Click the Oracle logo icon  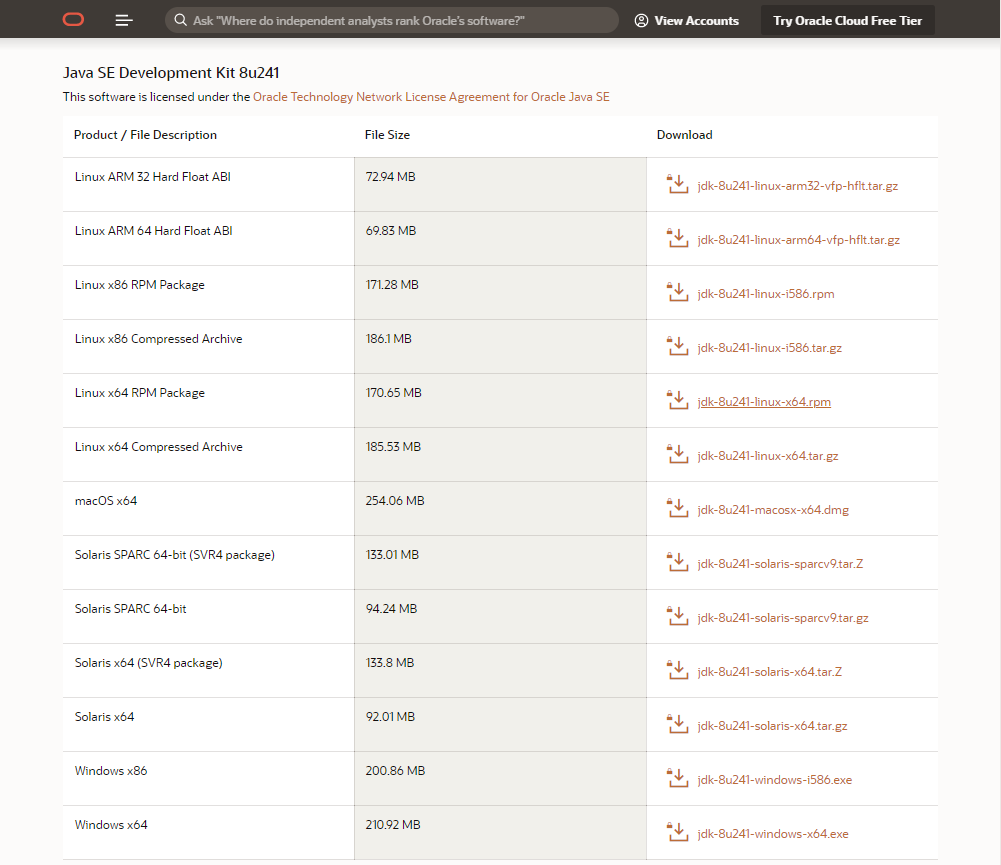(x=73, y=20)
